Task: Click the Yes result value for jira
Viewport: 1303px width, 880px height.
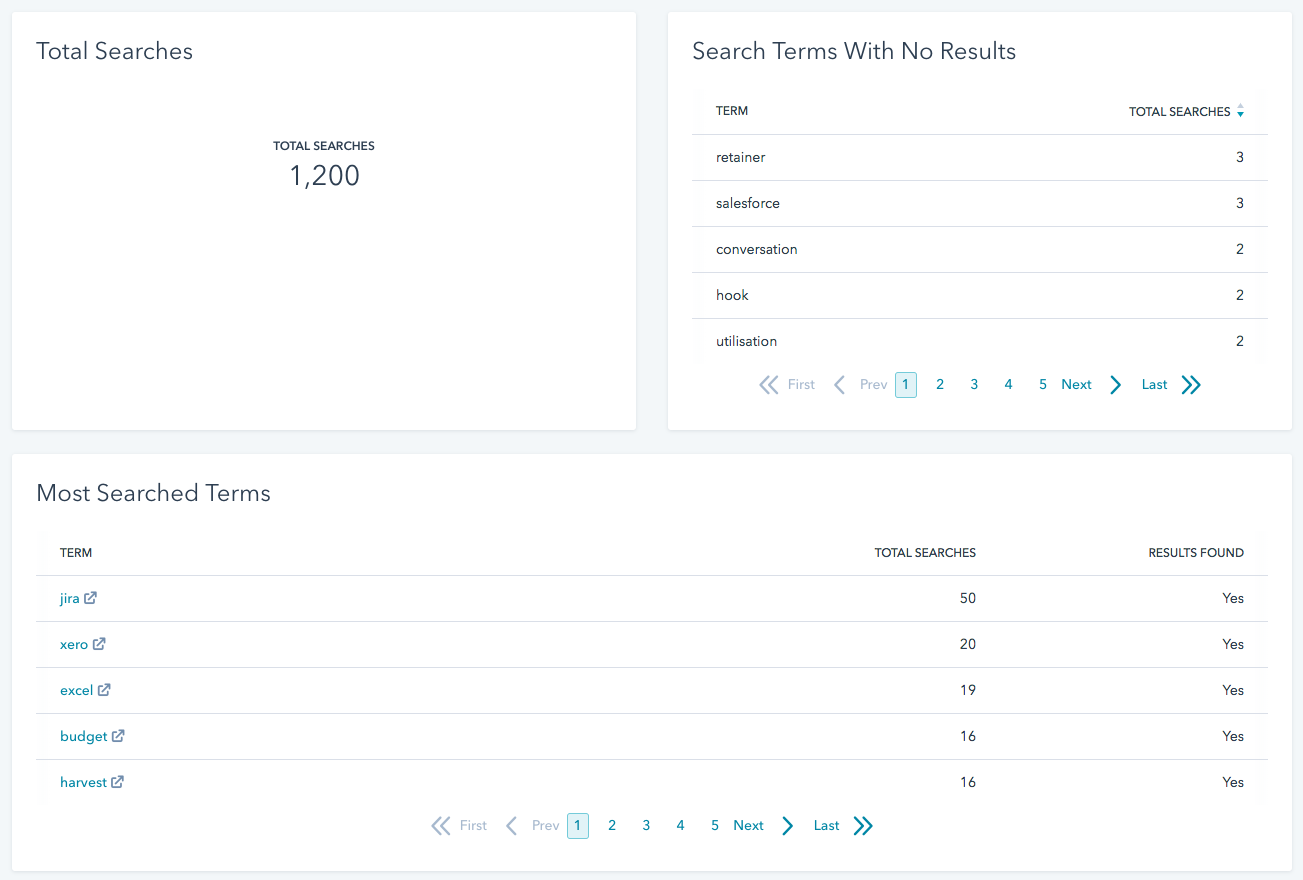Action: pyautogui.click(x=1233, y=599)
